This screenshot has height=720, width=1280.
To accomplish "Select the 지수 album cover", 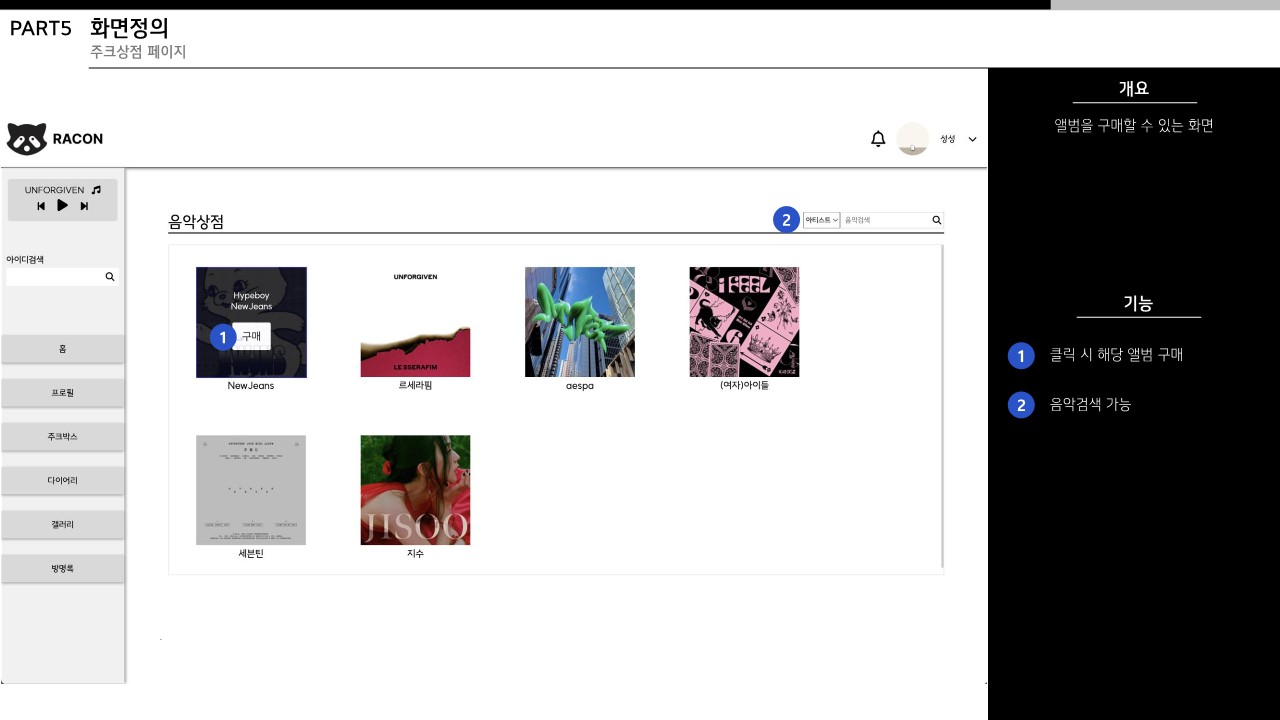I will (415, 490).
